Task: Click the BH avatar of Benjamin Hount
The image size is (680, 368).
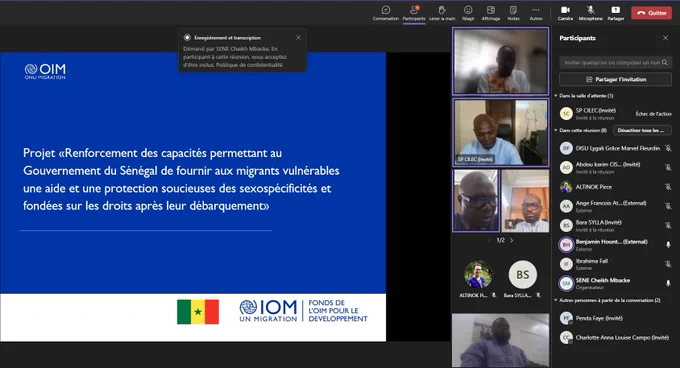Action: pyautogui.click(x=566, y=245)
